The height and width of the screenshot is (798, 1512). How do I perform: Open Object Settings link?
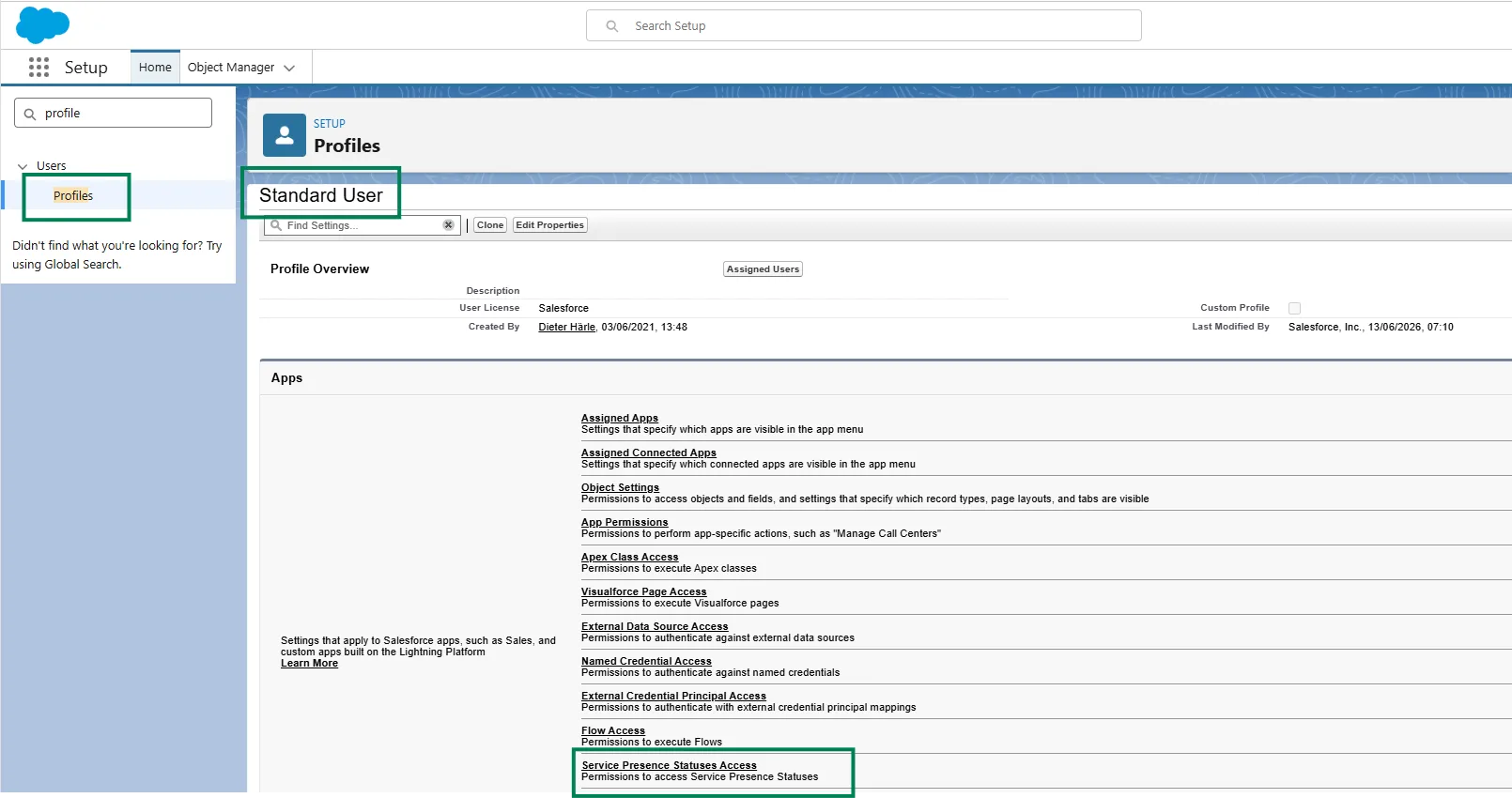coord(620,487)
